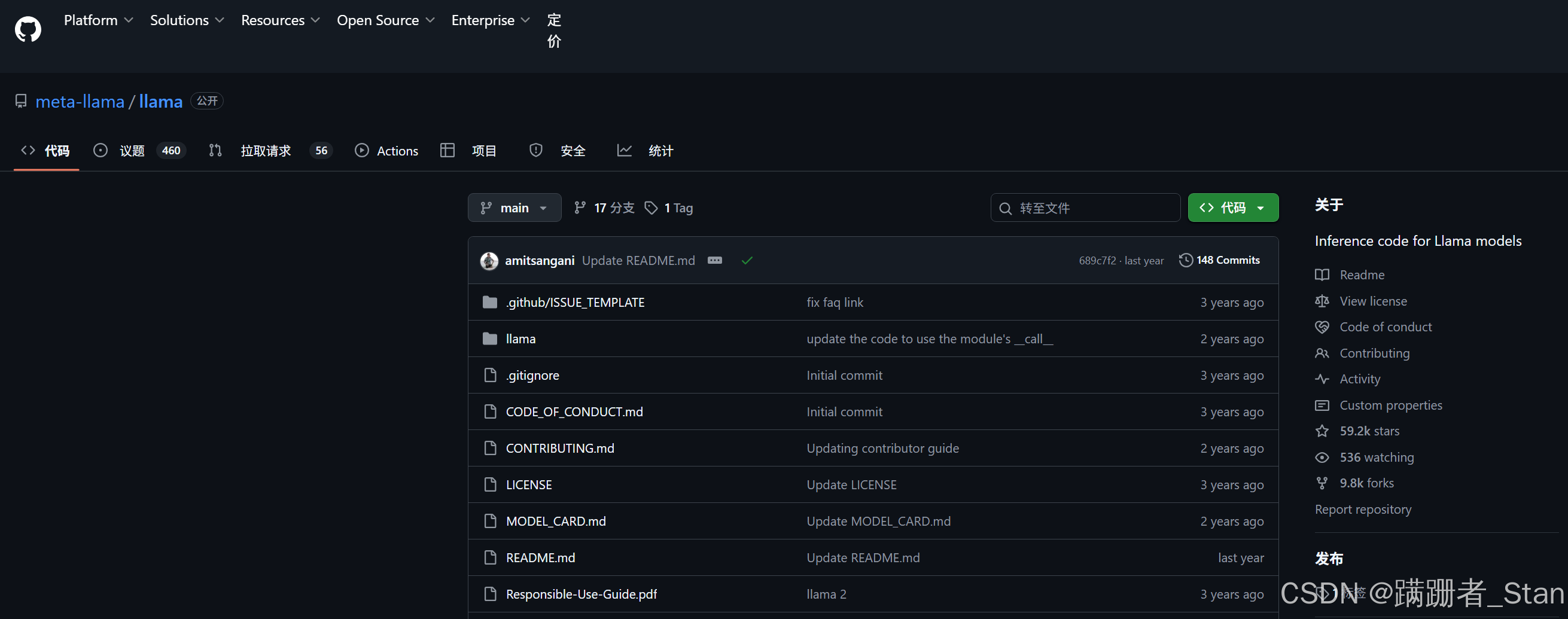Expand commit details ellipsis button
Image resolution: width=1568 pixels, height=619 pixels.
coord(715,261)
